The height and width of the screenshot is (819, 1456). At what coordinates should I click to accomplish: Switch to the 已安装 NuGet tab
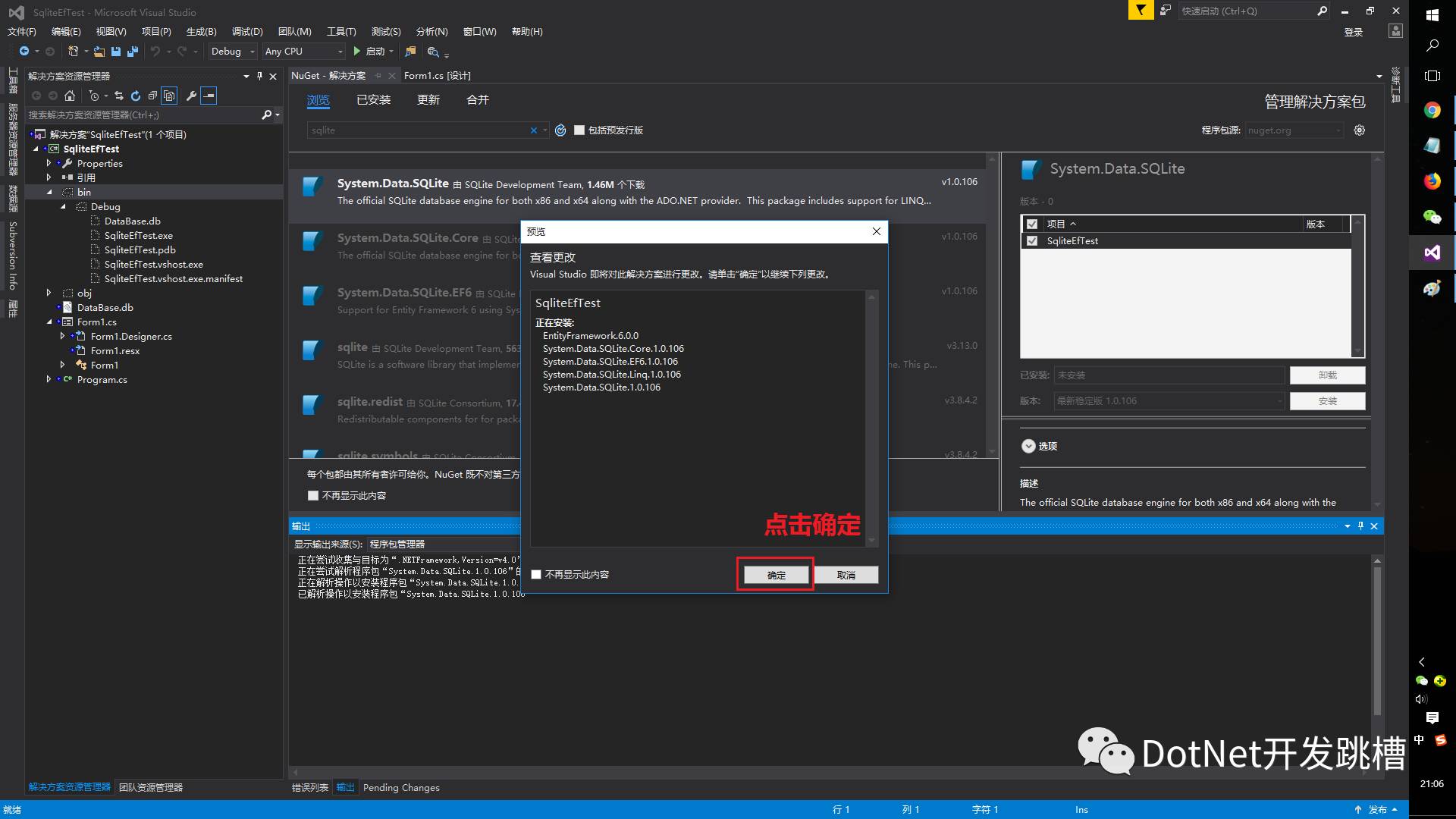click(x=374, y=100)
